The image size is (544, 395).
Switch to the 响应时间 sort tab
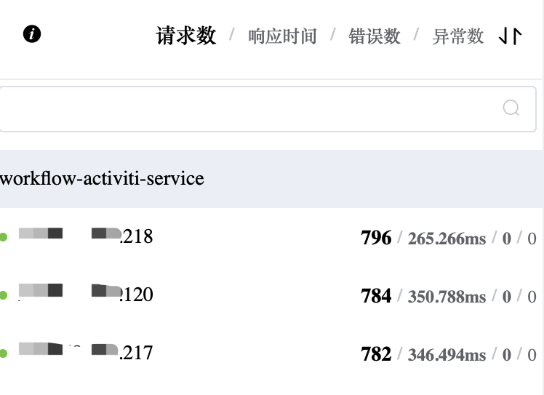282,36
